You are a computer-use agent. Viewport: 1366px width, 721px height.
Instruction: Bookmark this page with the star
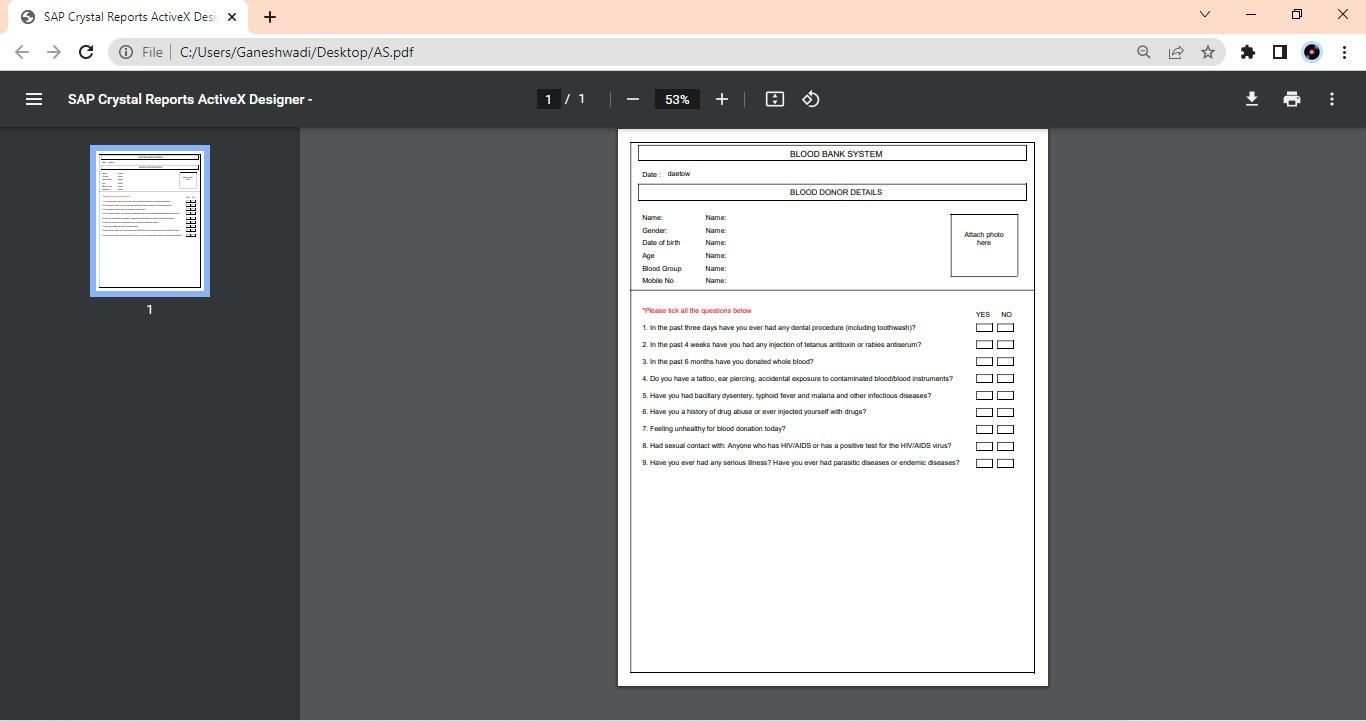click(1208, 52)
